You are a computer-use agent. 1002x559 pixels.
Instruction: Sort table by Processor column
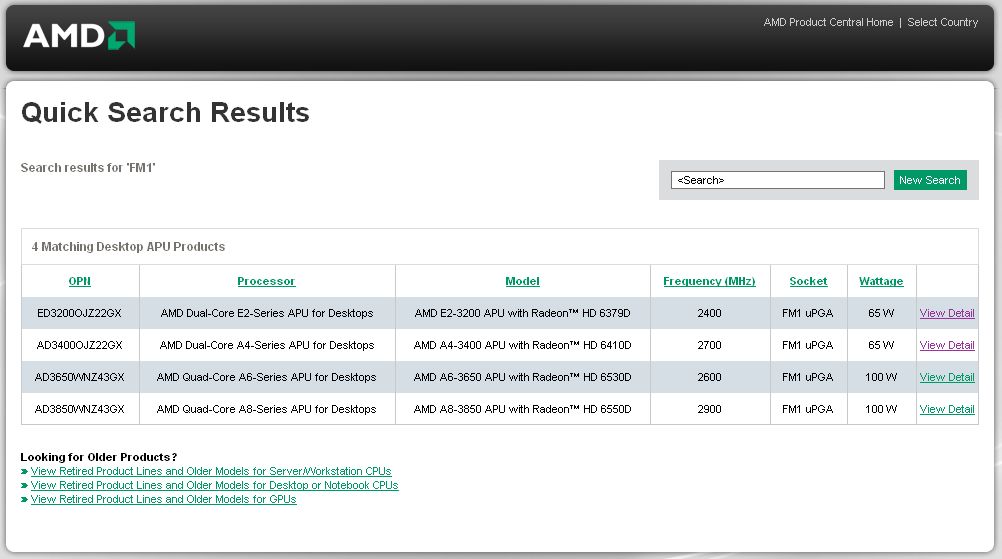266,281
